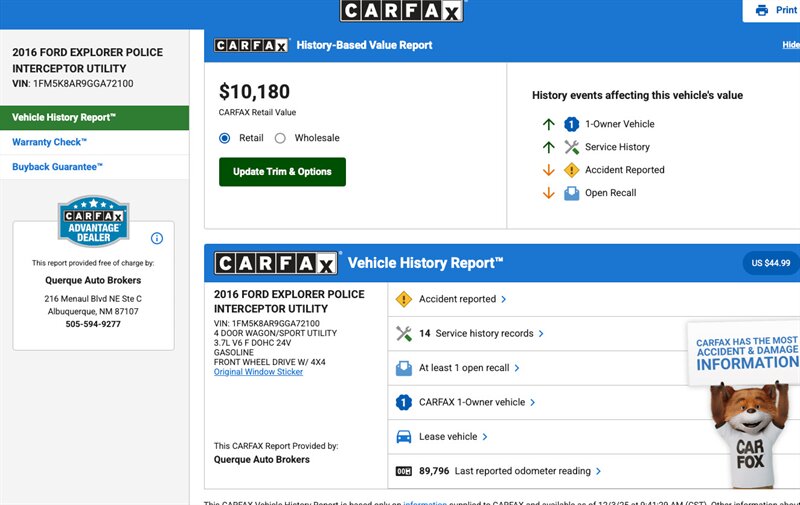Click the wrench service history records icon
This screenshot has height=505, width=800.
click(x=404, y=333)
